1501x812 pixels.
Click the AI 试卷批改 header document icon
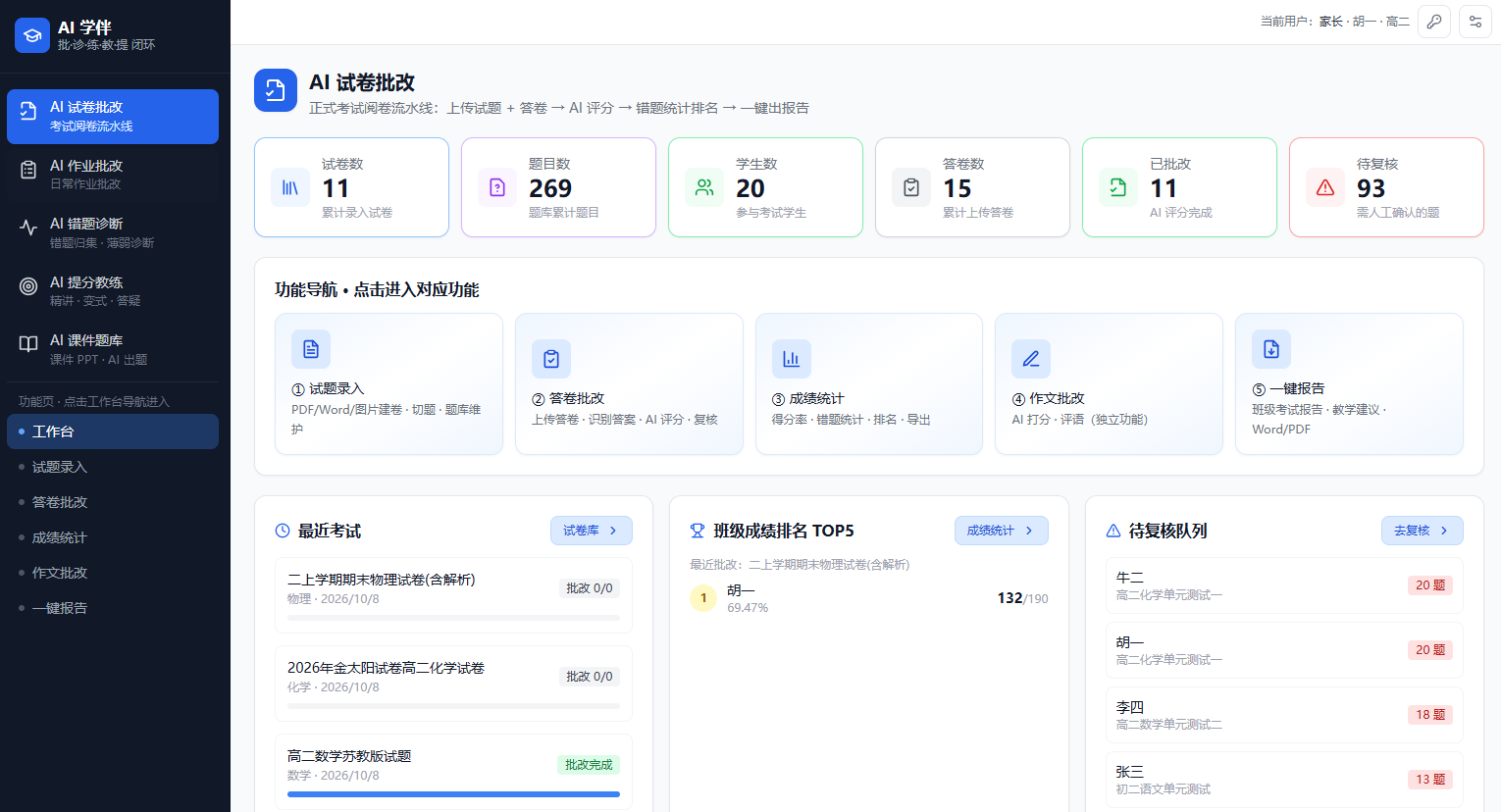pyautogui.click(x=276, y=90)
